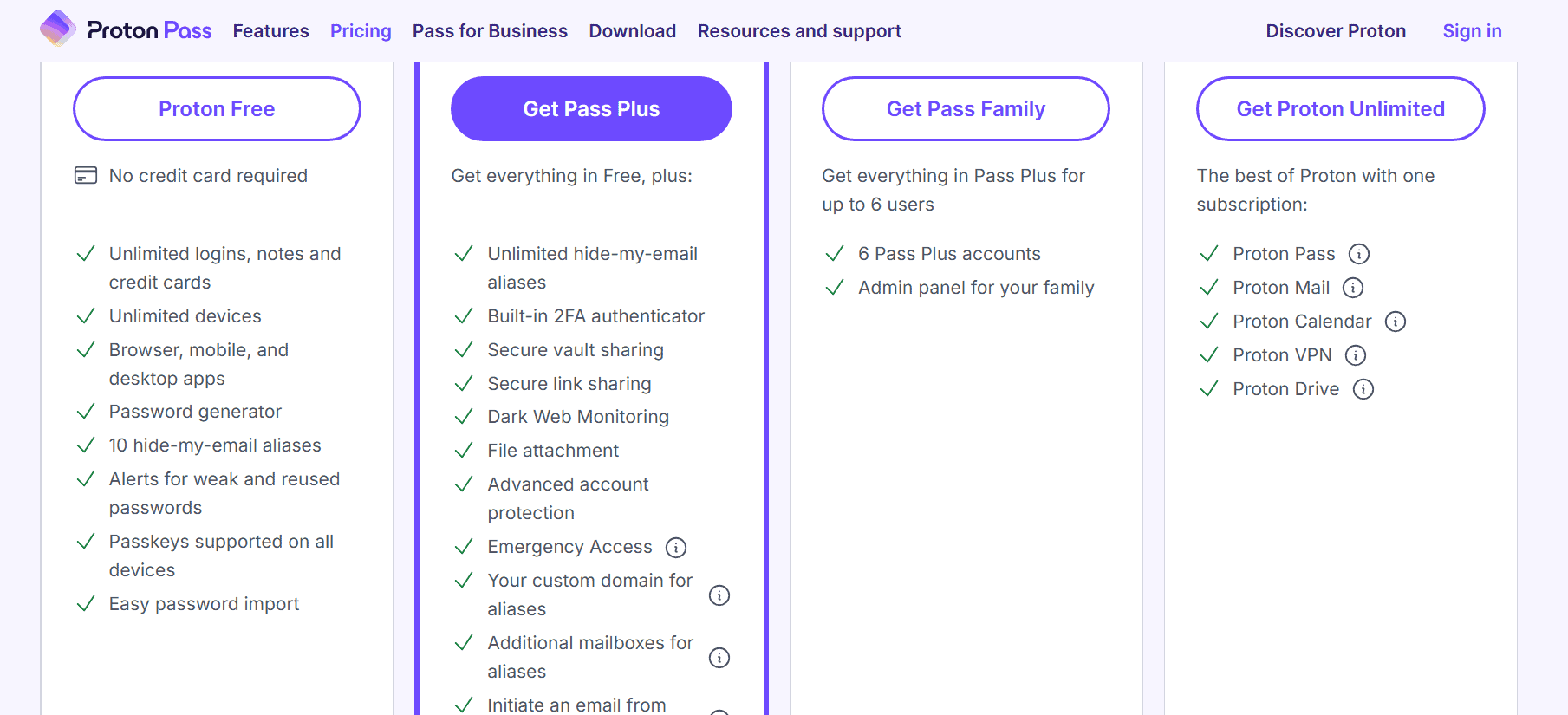Click info icon for additional mailboxes

(x=719, y=658)
